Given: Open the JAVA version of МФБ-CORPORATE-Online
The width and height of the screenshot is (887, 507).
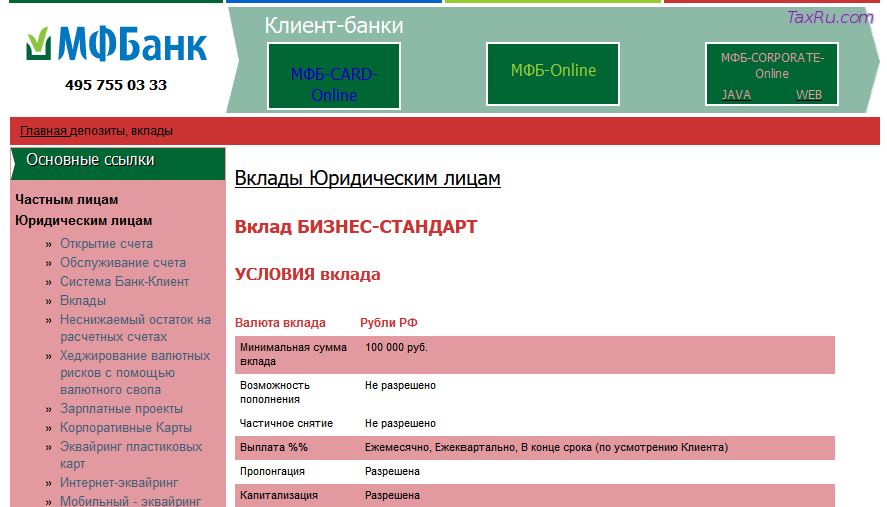Looking at the screenshot, I should [736, 95].
